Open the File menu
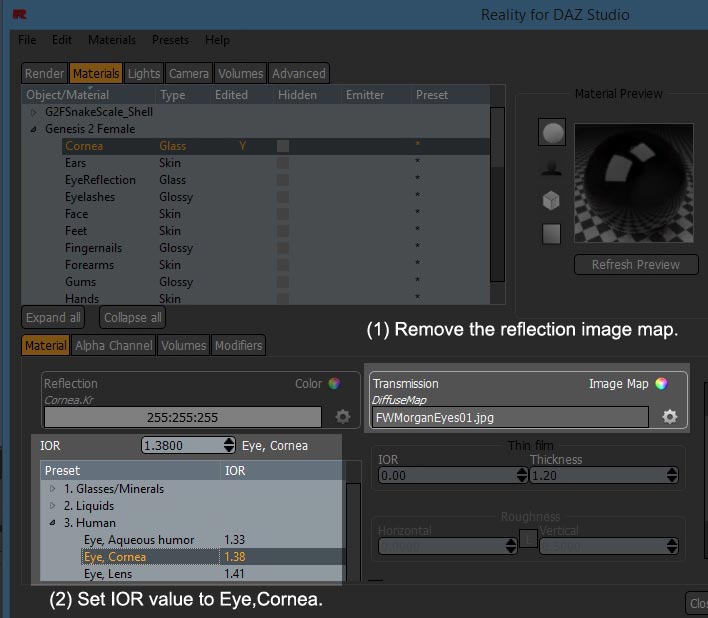708x618 pixels. point(27,40)
